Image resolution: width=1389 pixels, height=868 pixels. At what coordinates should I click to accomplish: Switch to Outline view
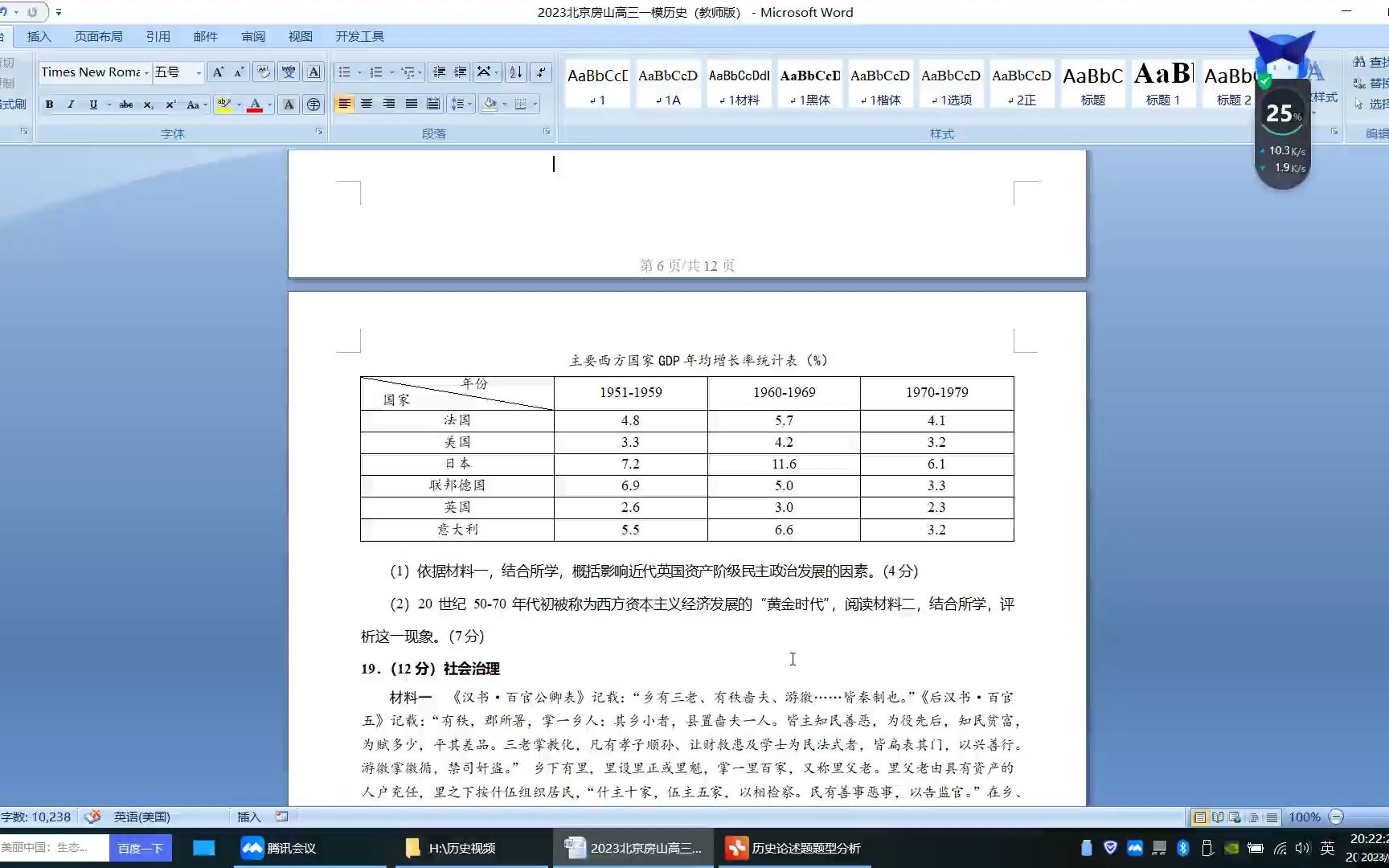pos(1254,817)
